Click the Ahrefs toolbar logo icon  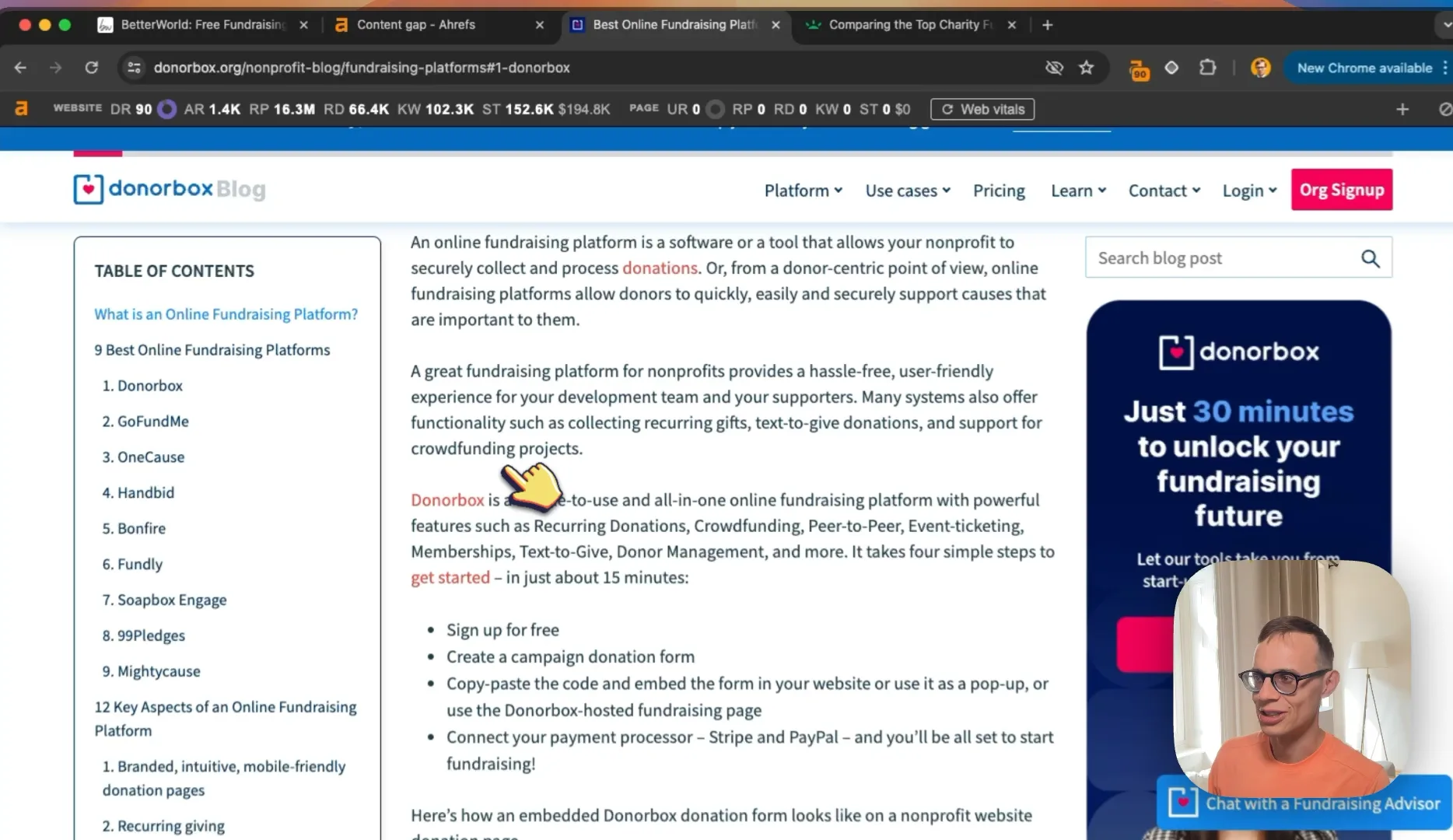pyautogui.click(x=21, y=109)
